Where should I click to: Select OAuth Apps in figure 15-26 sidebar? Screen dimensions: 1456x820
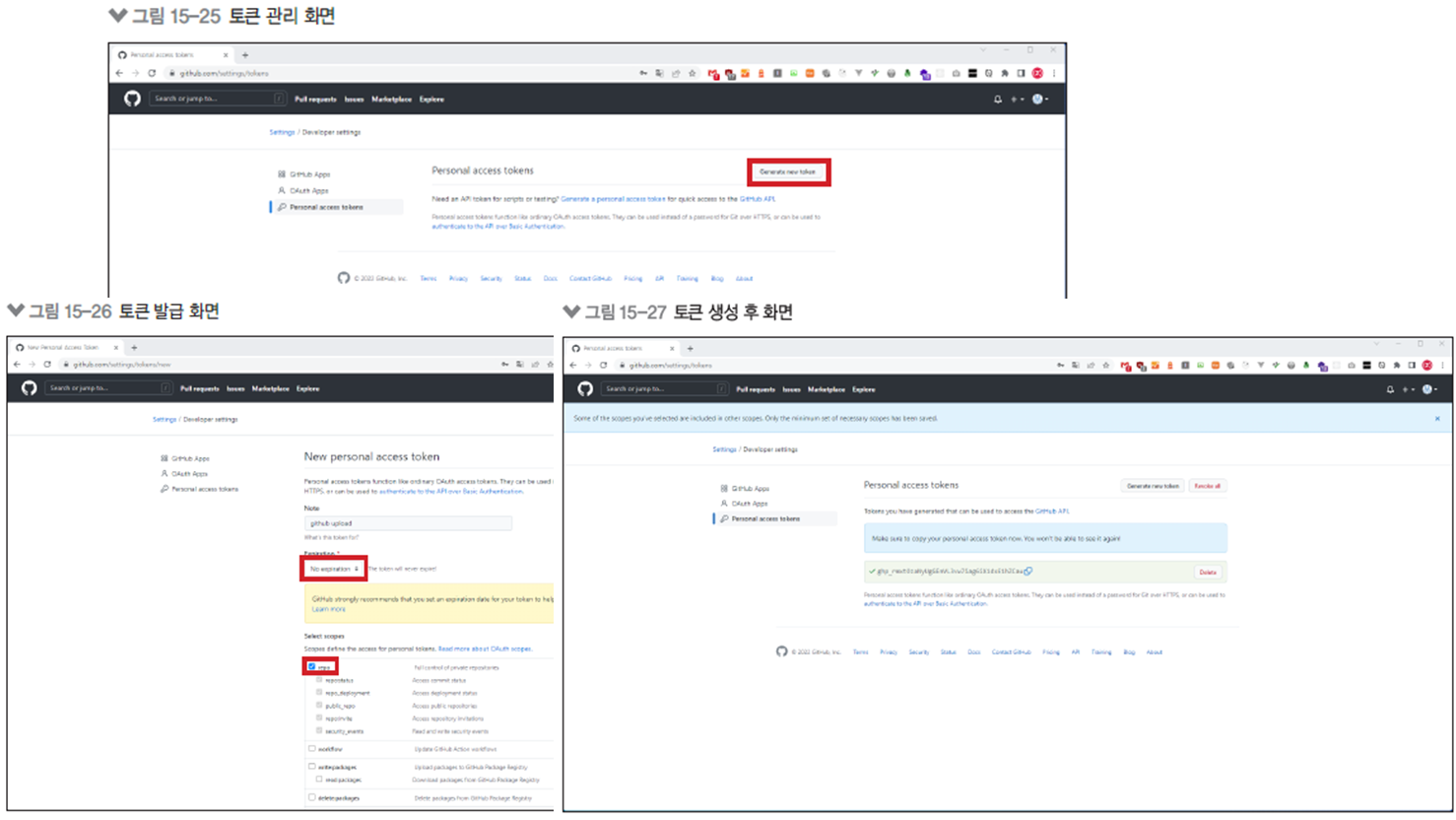[189, 474]
